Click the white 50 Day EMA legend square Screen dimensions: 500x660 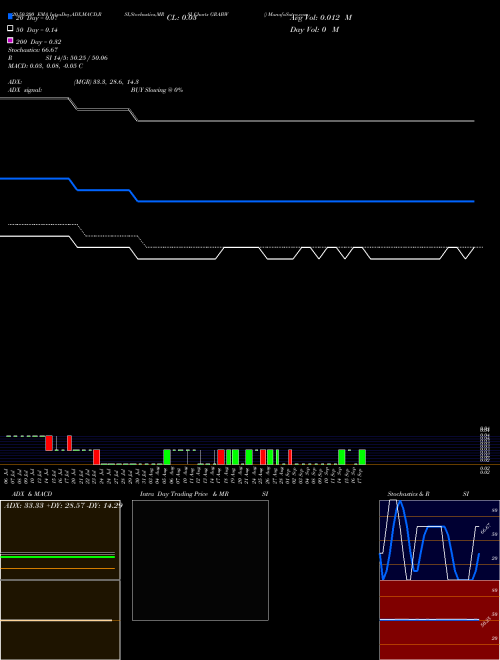pos(10,28)
